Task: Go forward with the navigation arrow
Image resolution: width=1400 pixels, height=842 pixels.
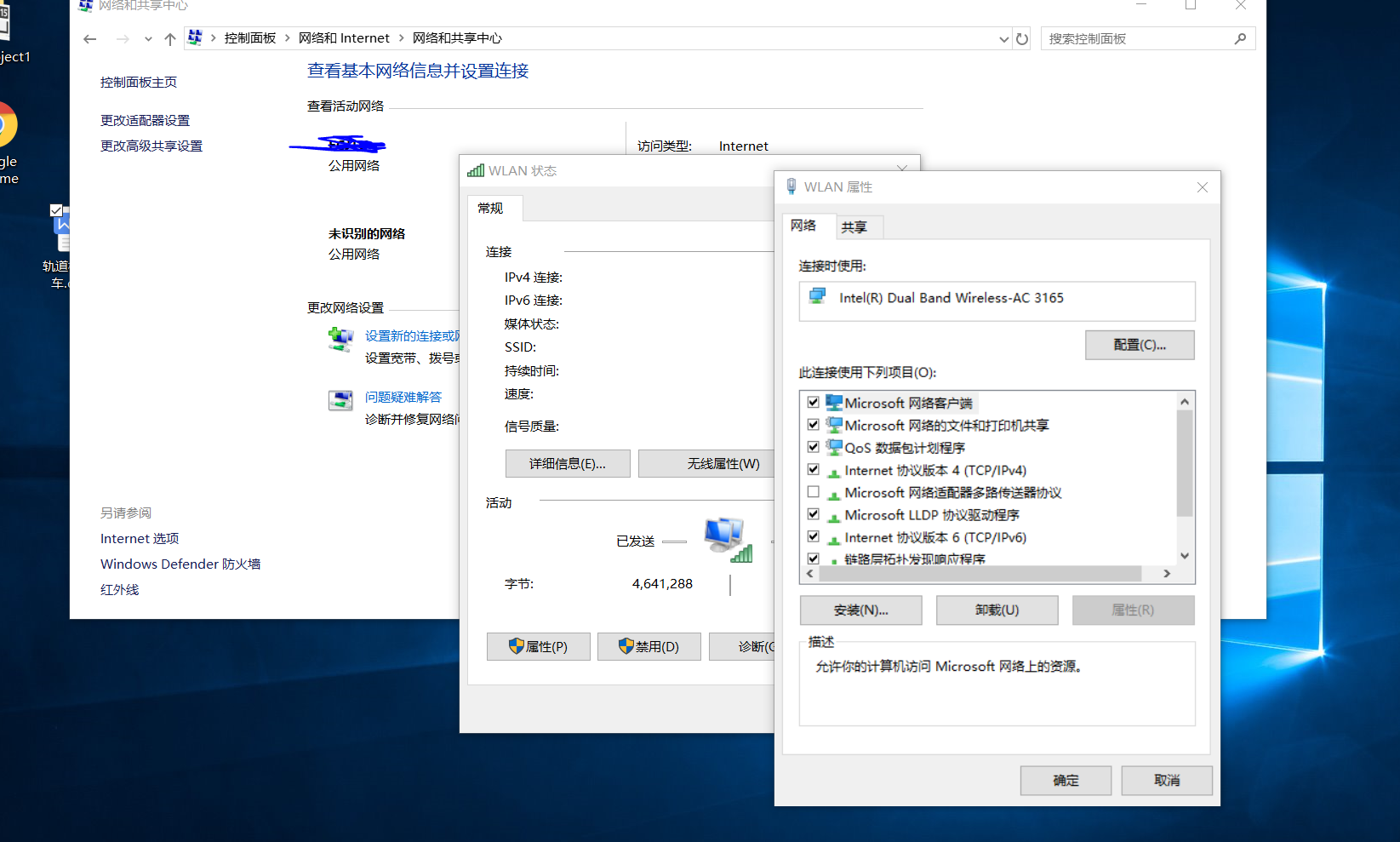Action: coord(123,39)
